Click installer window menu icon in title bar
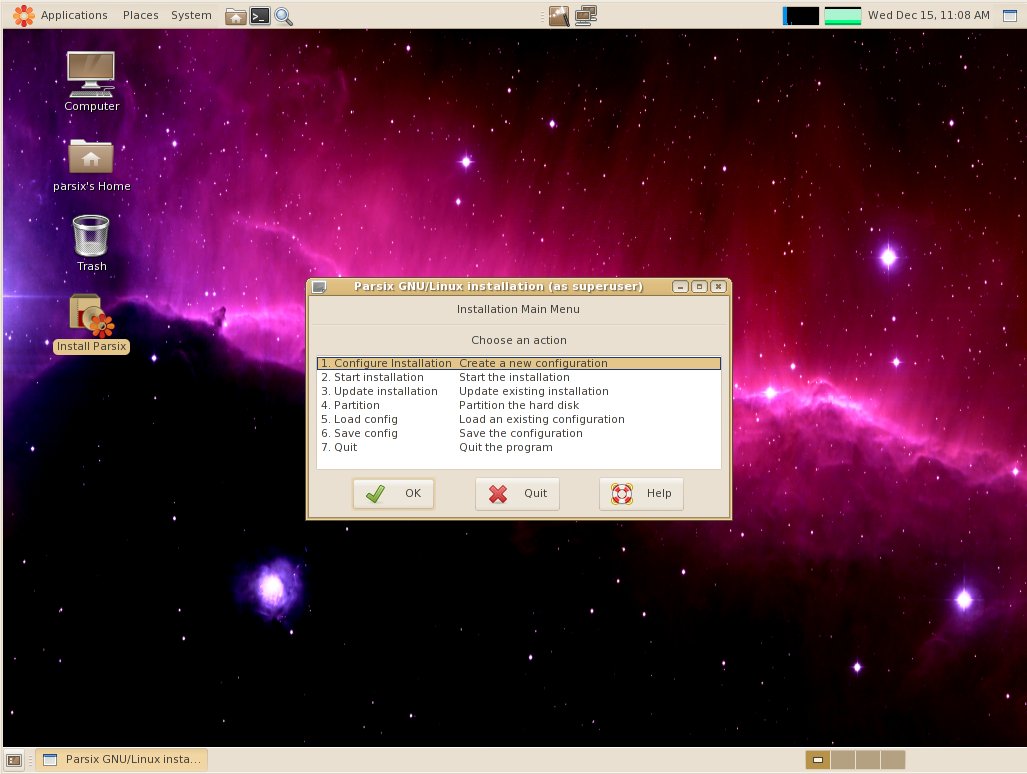This screenshot has height=774, width=1027. [x=319, y=287]
